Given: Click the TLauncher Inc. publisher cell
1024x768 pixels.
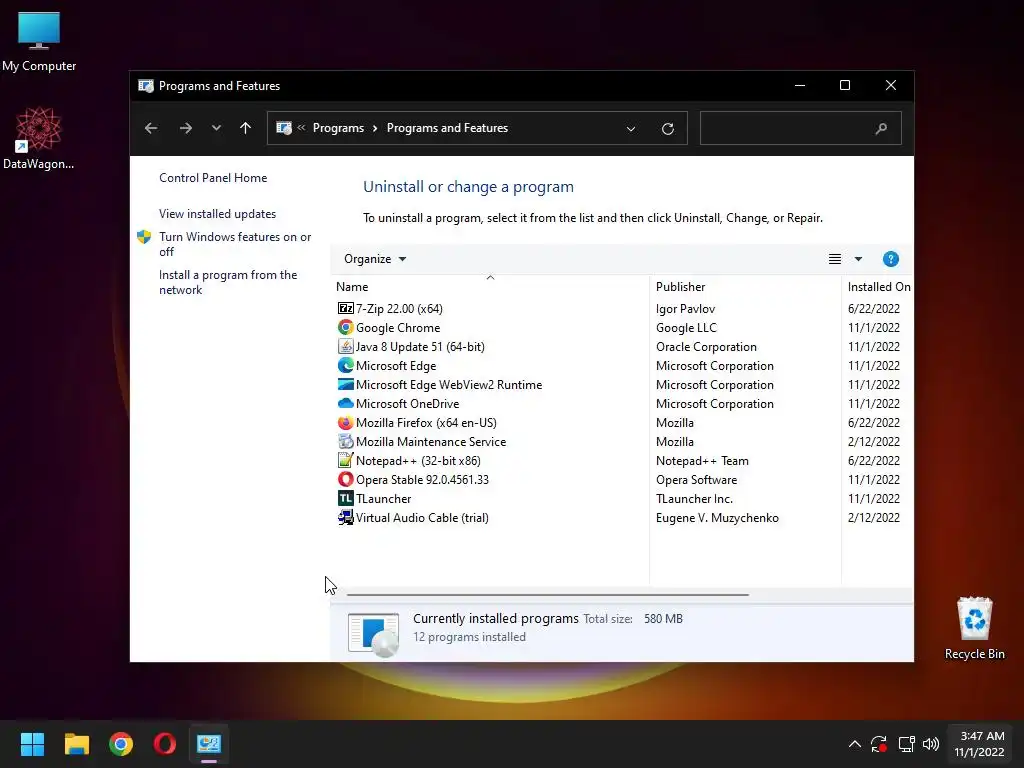Looking at the screenshot, I should click(694, 498).
